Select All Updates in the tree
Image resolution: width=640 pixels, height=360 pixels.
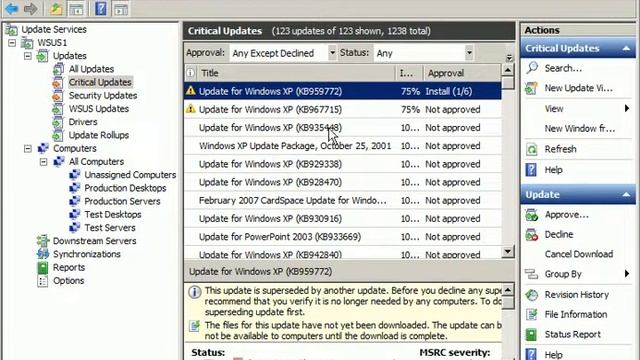(91, 69)
